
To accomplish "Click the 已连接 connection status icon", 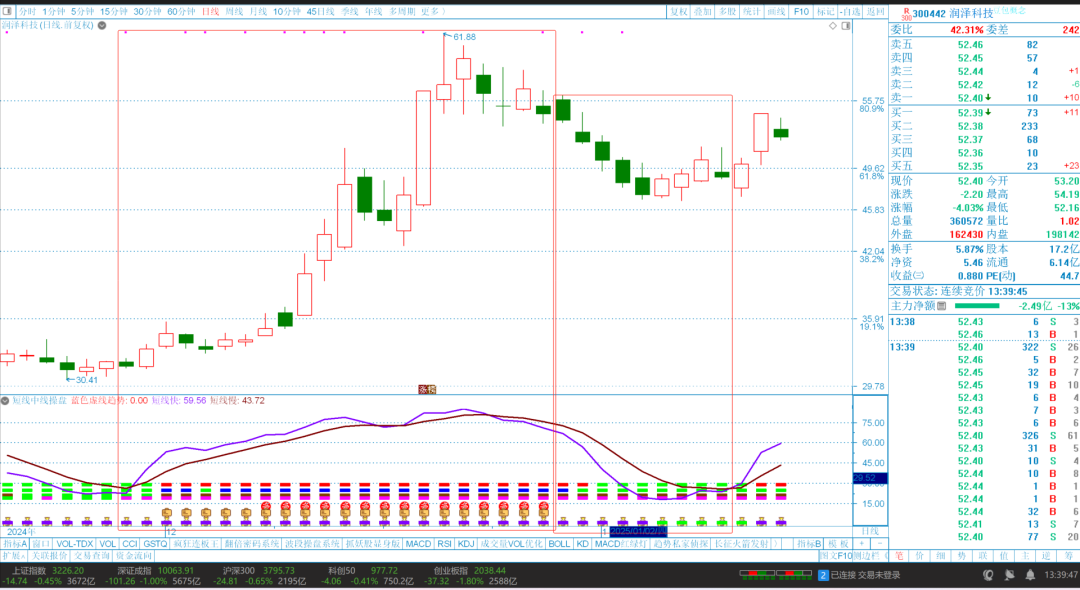I will click(x=823, y=575).
